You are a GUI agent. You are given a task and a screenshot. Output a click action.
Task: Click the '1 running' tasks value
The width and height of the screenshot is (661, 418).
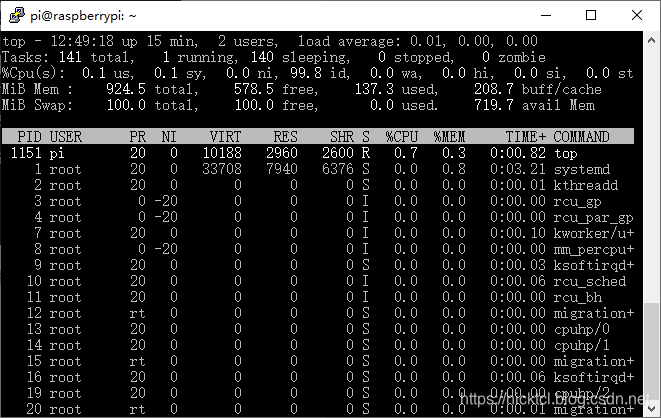[x=200, y=57]
